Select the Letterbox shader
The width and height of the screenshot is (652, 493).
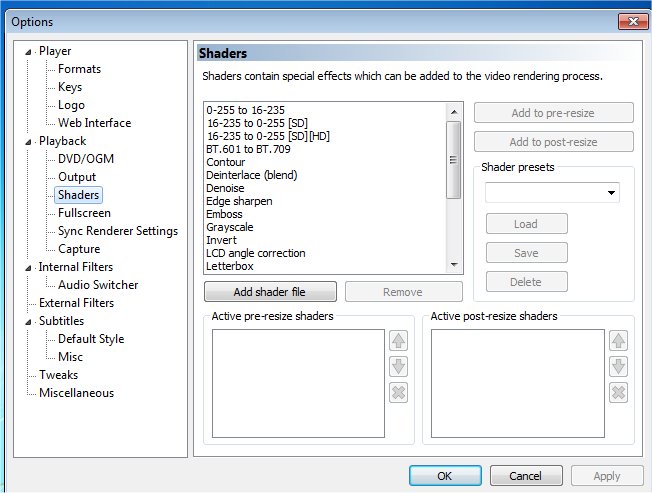(230, 266)
